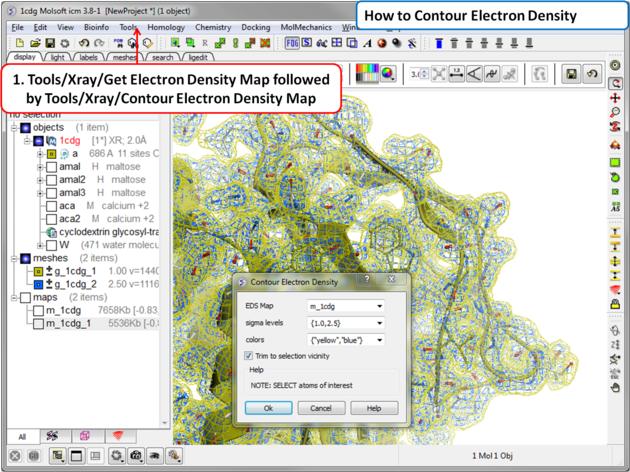The width and height of the screenshot is (630, 472).
Task: Click the save icon in the top-right toolbar
Action: pyautogui.click(x=570, y=75)
